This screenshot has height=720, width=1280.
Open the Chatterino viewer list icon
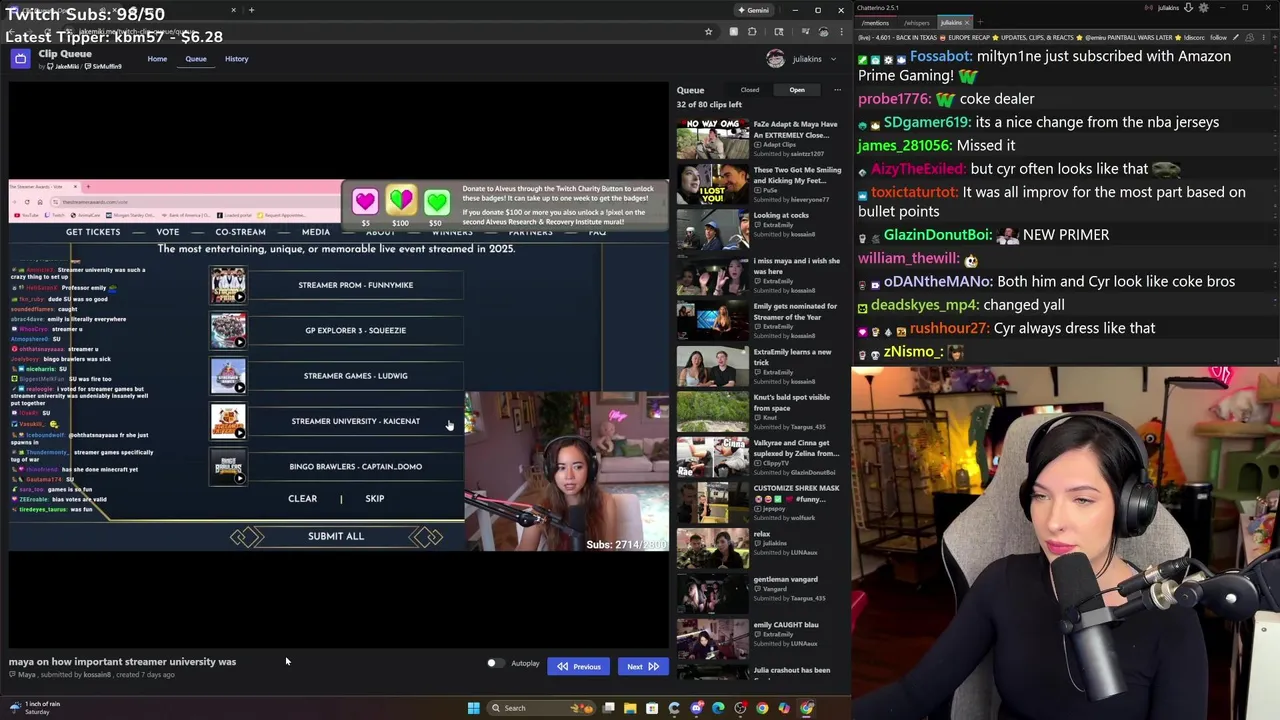pos(1250,37)
